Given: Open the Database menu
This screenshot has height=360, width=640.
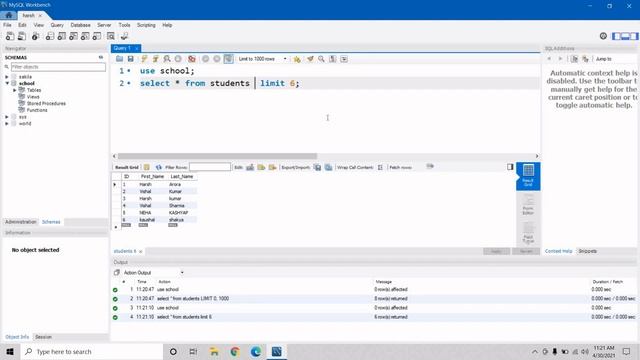Looking at the screenshot, I should tap(80, 25).
